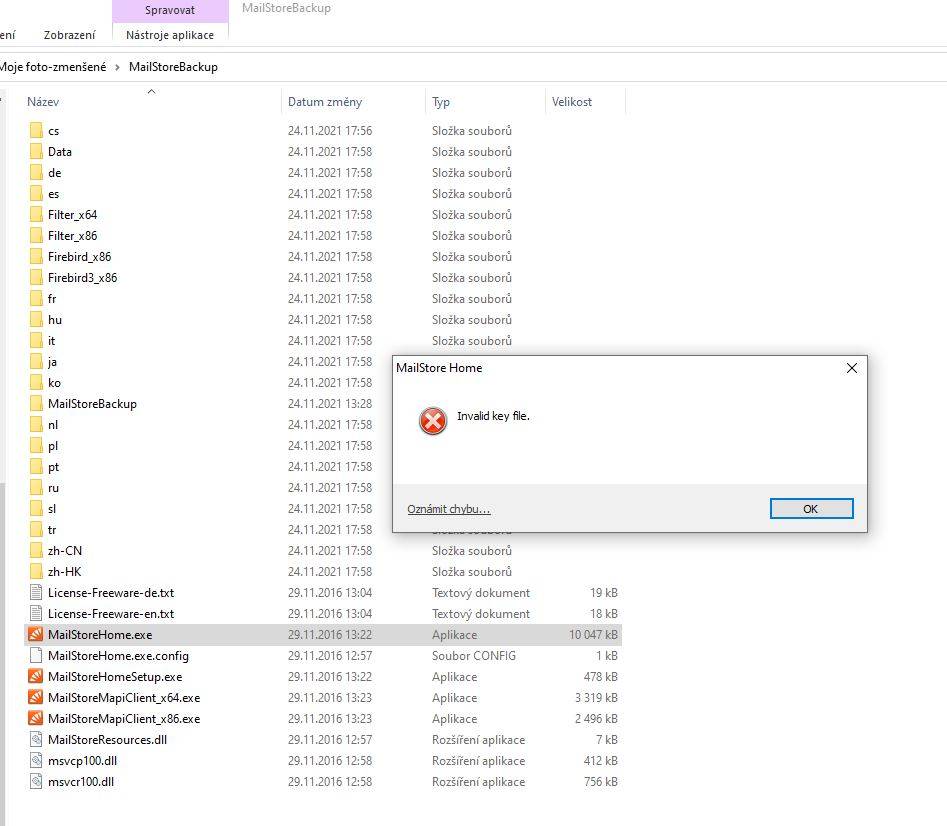
Task: Select the Filter_x64 folder icon
Action: 36,214
